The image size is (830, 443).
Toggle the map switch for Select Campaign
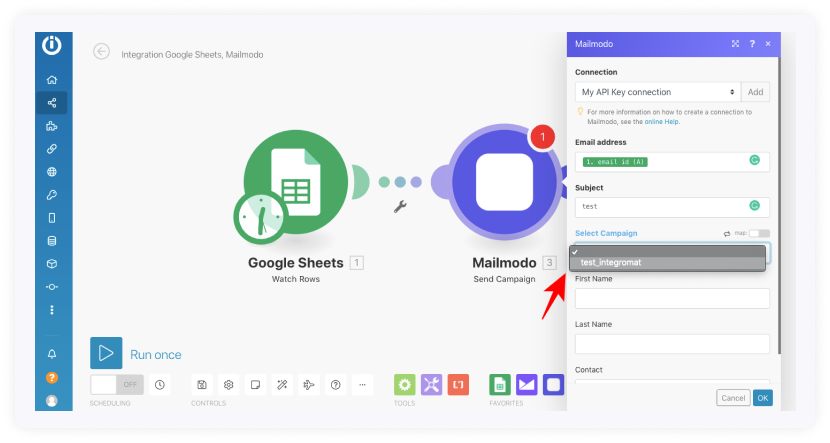click(759, 233)
